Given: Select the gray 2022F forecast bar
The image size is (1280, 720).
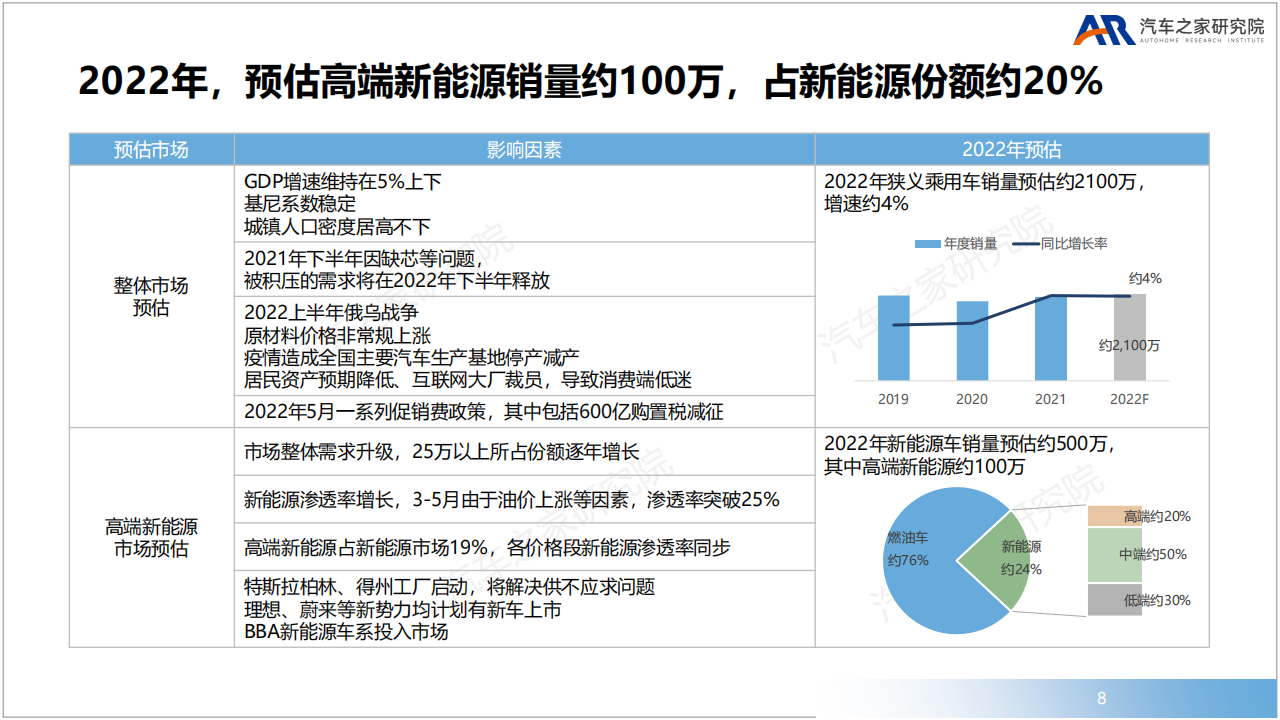Looking at the screenshot, I should 1130,337.
